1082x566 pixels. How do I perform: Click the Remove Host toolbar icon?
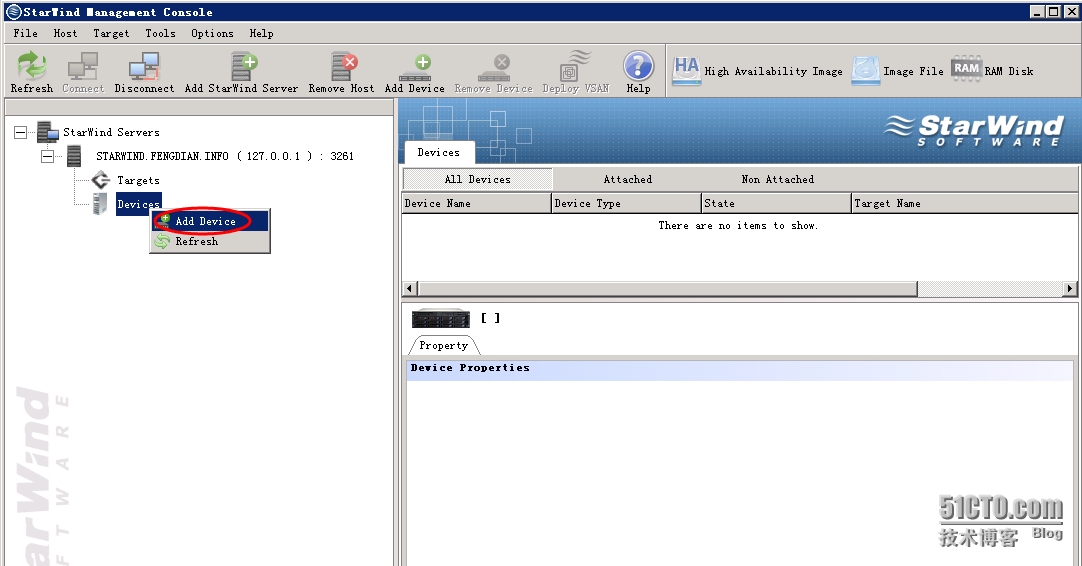(344, 66)
